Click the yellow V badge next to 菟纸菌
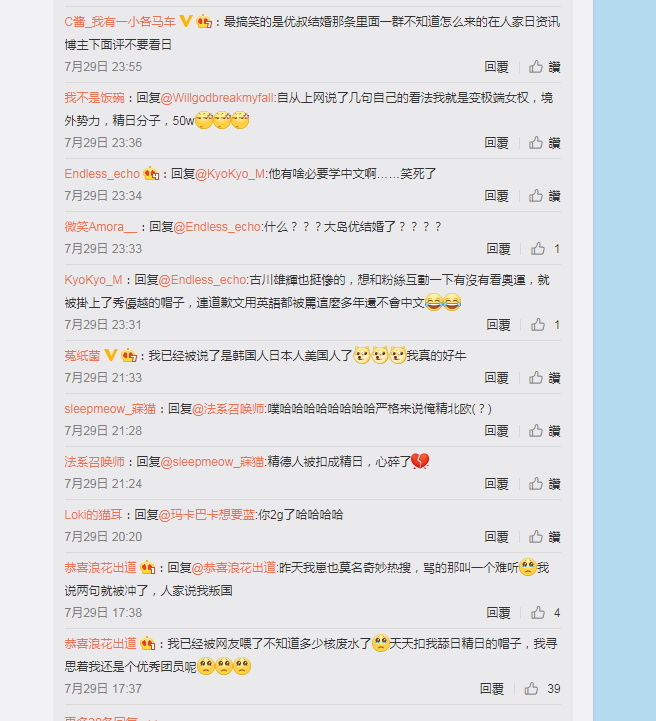This screenshot has width=656, height=721. [111, 355]
